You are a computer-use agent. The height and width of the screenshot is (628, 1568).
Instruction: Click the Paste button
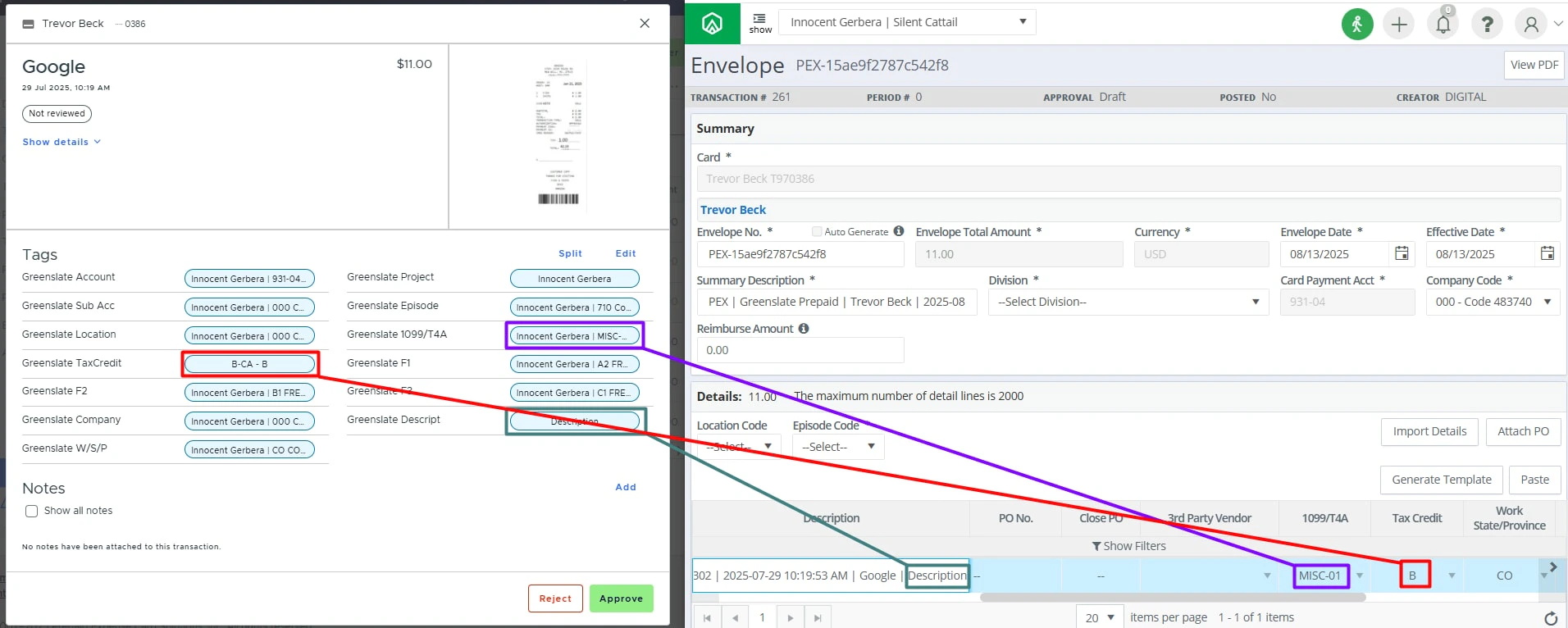click(x=1534, y=480)
